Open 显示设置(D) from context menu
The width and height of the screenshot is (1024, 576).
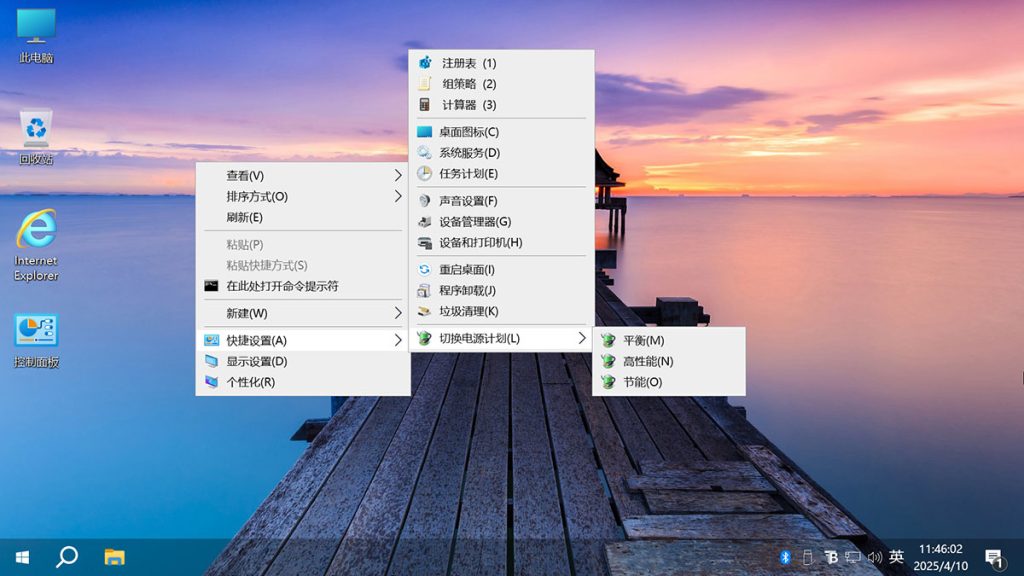click(303, 361)
